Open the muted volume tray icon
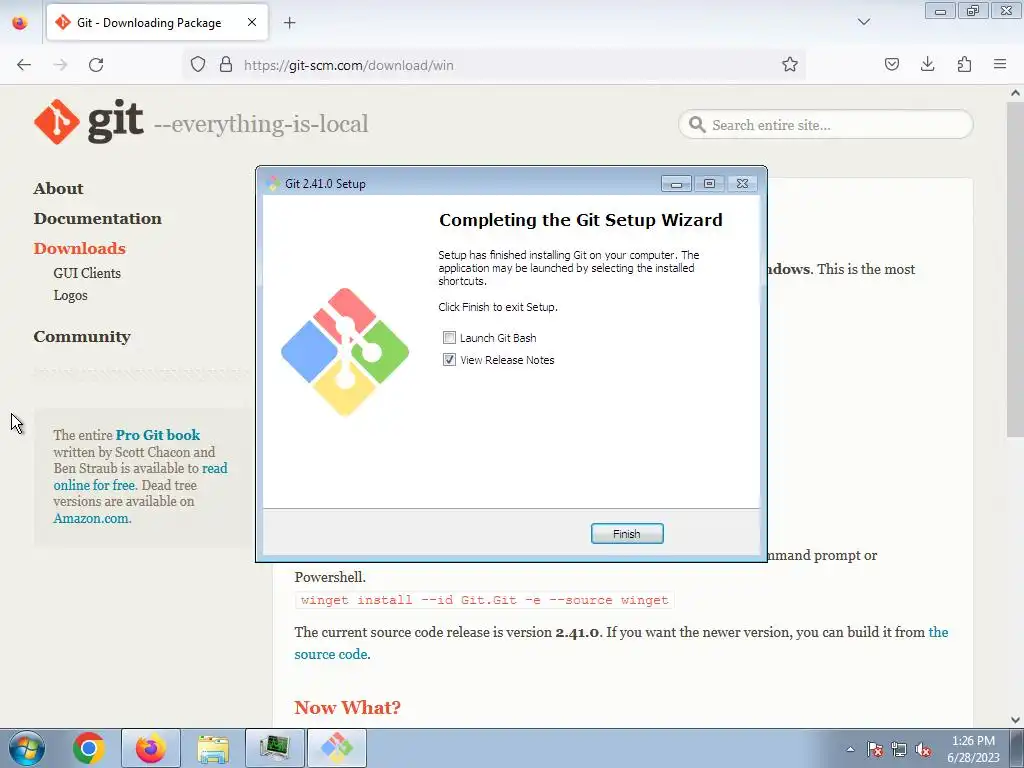The height and width of the screenshot is (768, 1024). coord(923,750)
